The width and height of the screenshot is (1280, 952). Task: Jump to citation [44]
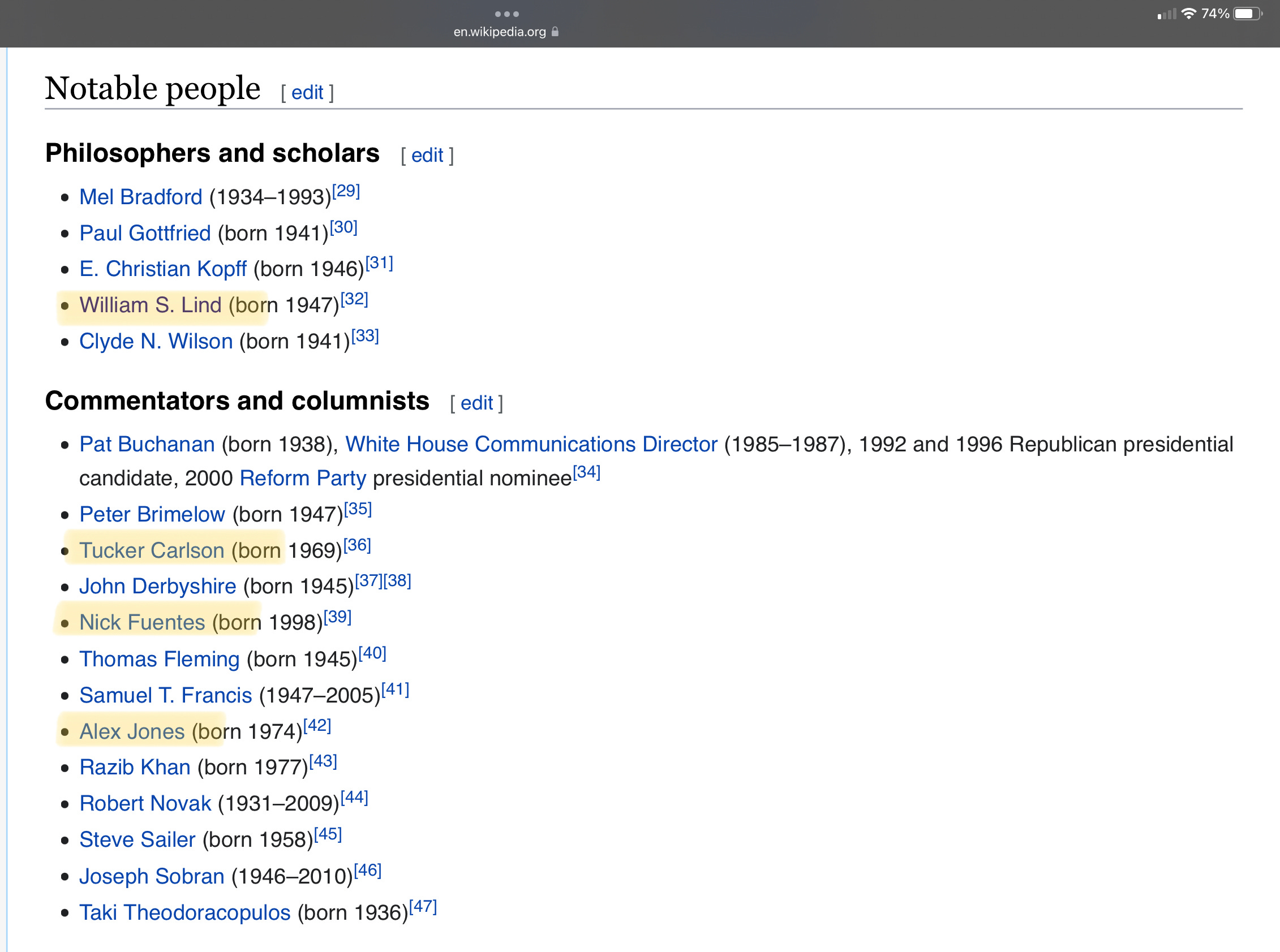[x=354, y=798]
